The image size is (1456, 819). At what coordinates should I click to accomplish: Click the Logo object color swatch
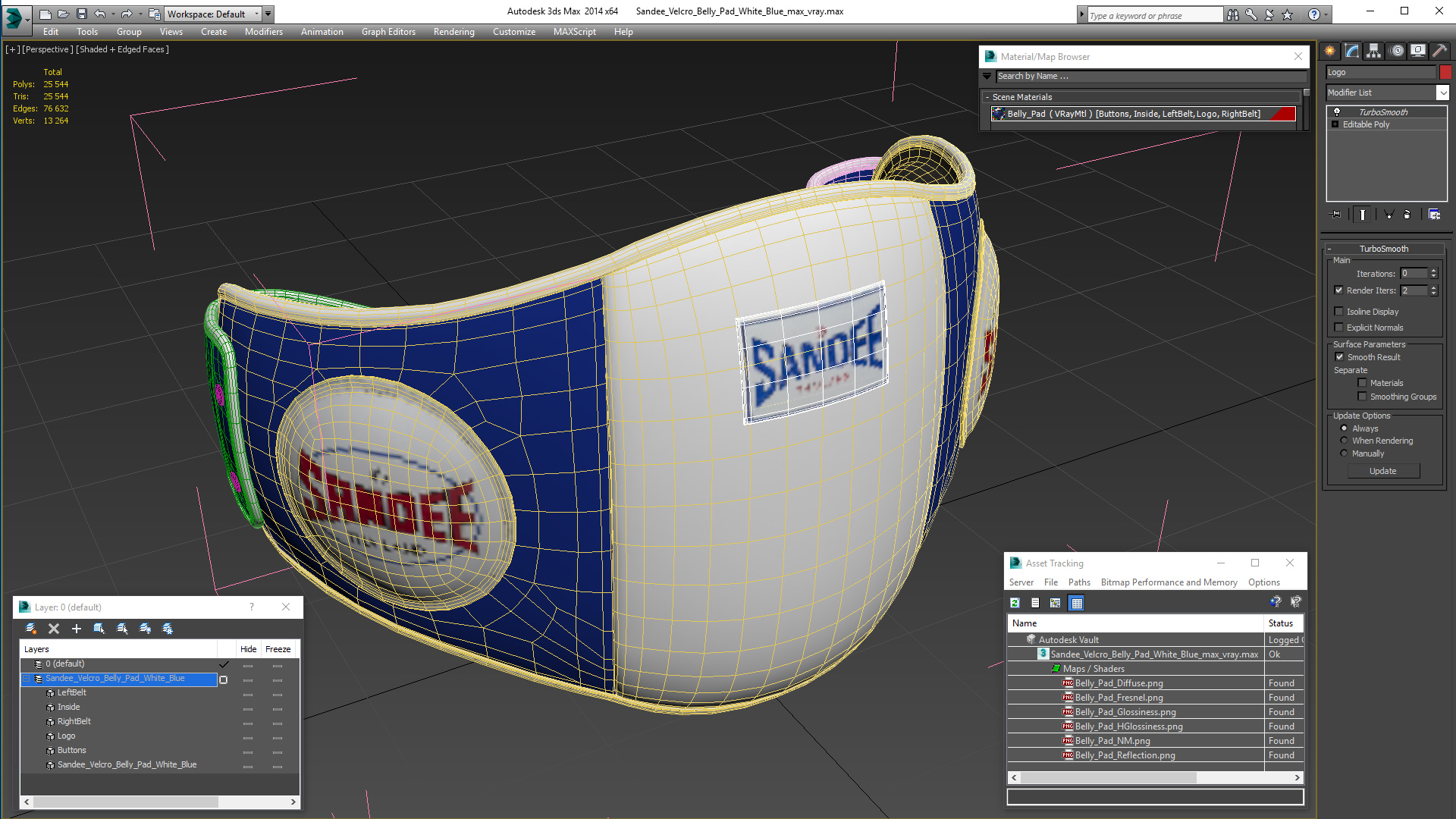point(1445,72)
